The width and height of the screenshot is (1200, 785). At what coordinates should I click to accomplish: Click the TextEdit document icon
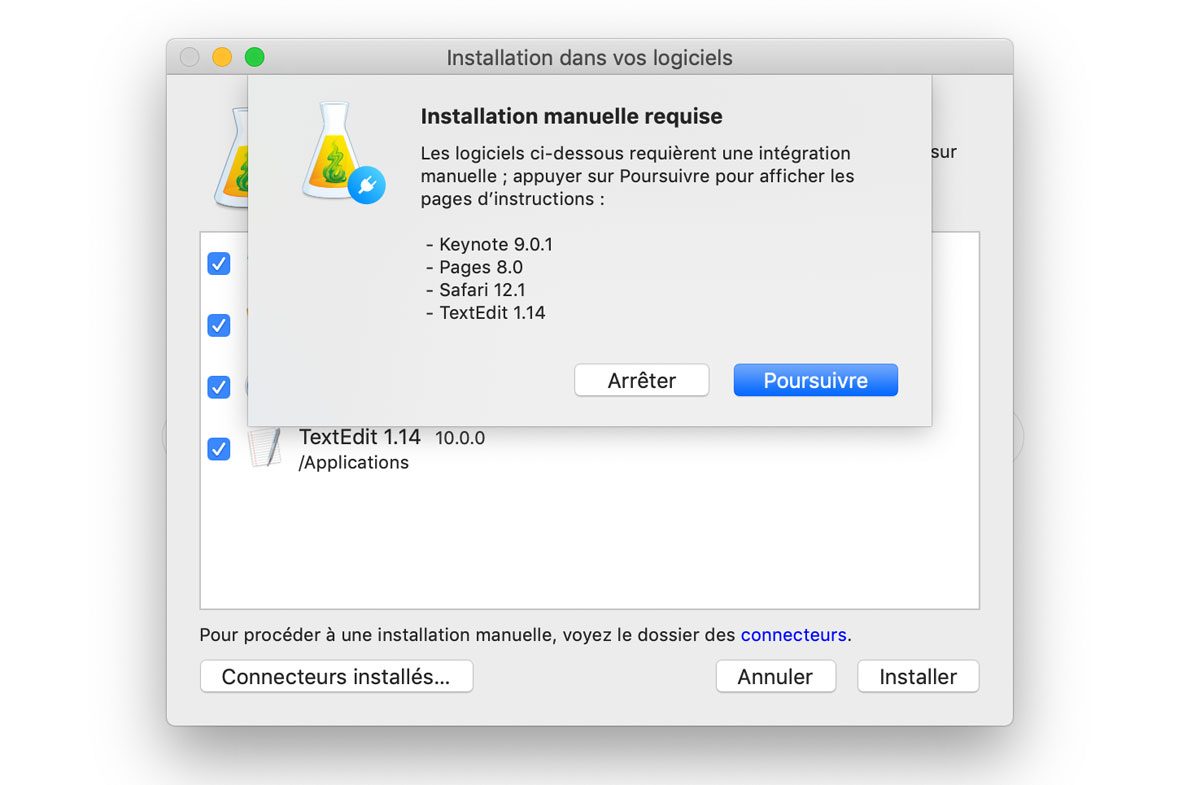point(265,448)
